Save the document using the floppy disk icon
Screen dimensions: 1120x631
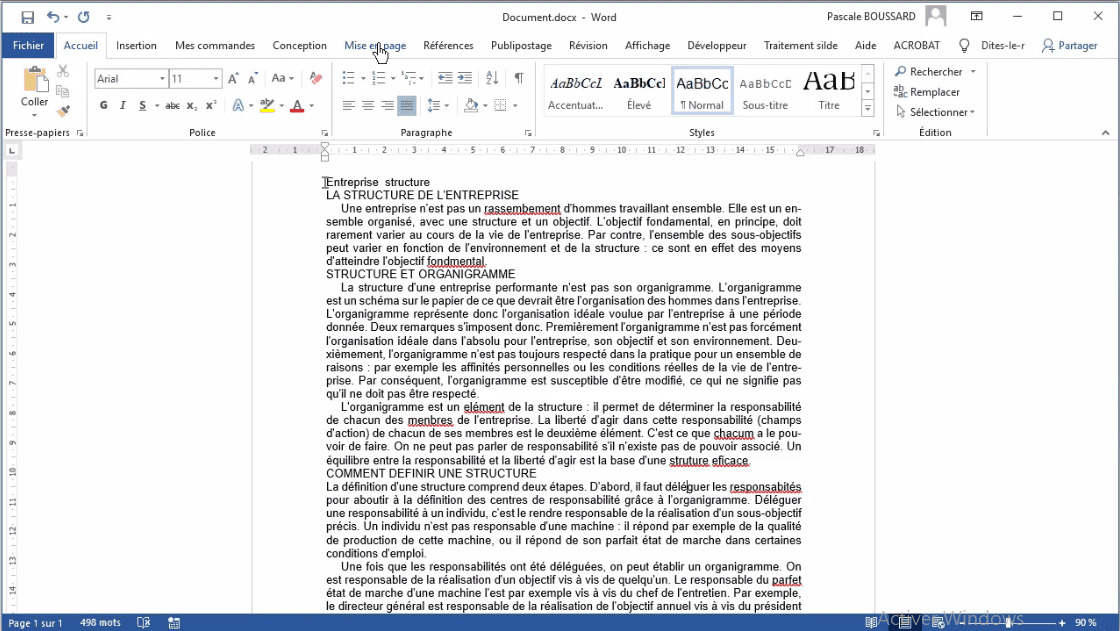[x=27, y=17]
